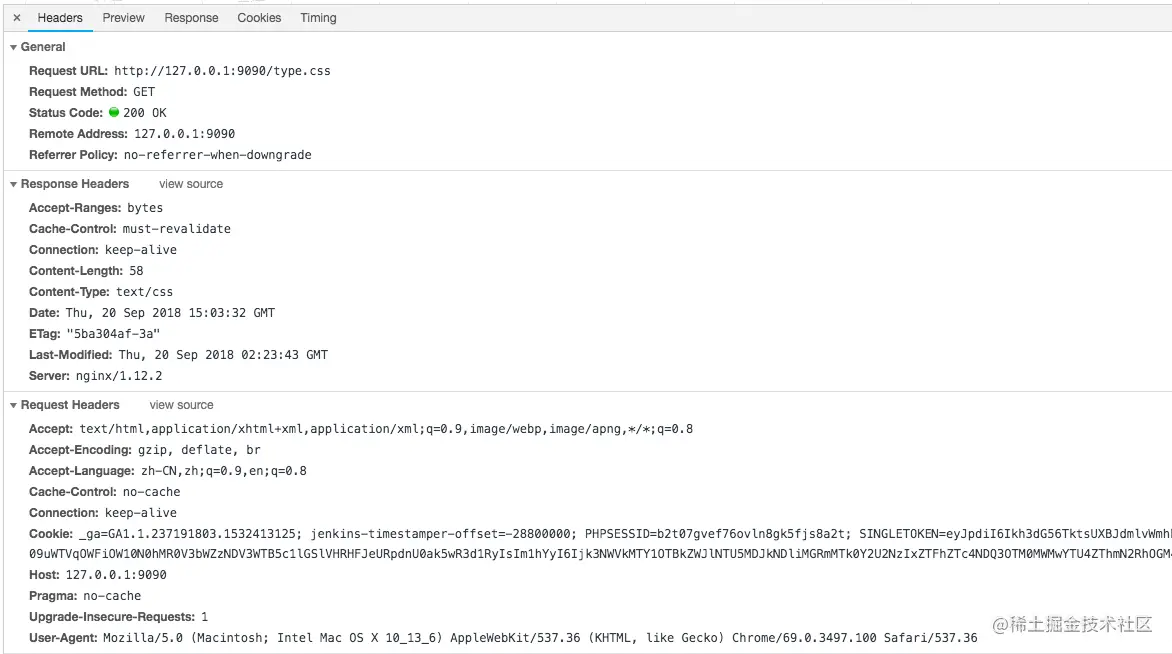Collapse the Response Headers section
Viewport: 1172px width, 654px height.
14,184
